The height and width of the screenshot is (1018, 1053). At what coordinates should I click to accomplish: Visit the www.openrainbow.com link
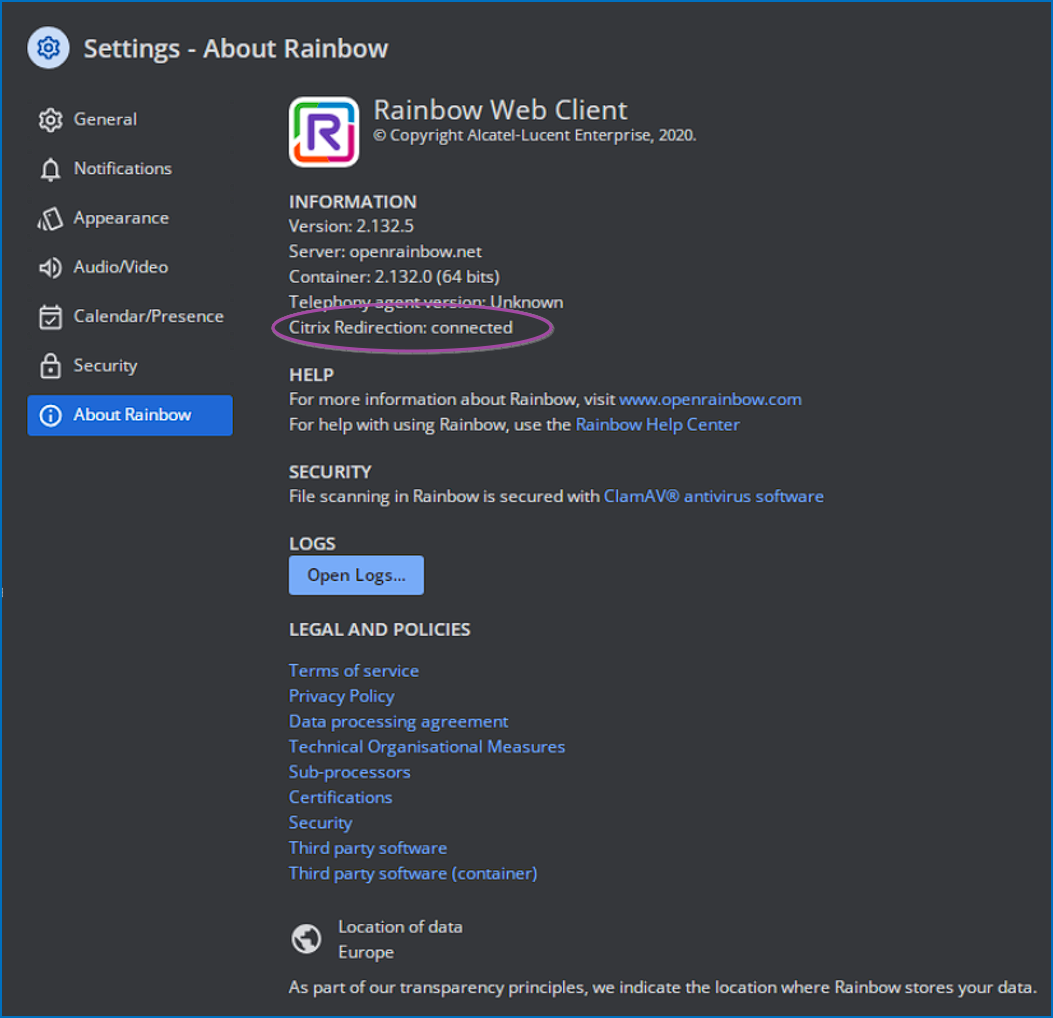click(x=710, y=399)
